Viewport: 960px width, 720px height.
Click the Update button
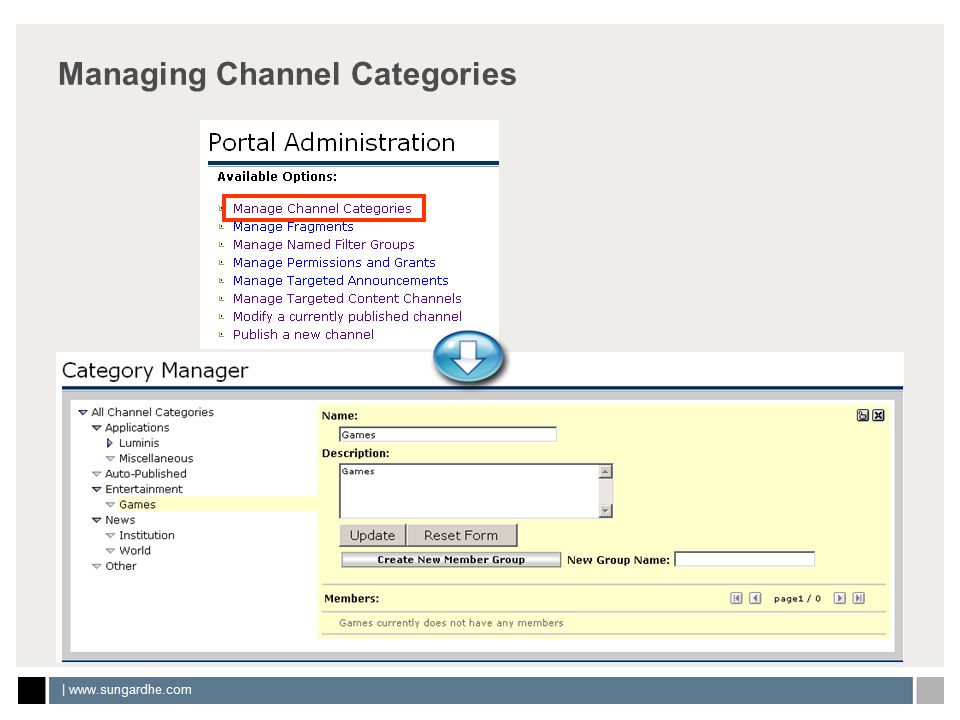coord(372,535)
